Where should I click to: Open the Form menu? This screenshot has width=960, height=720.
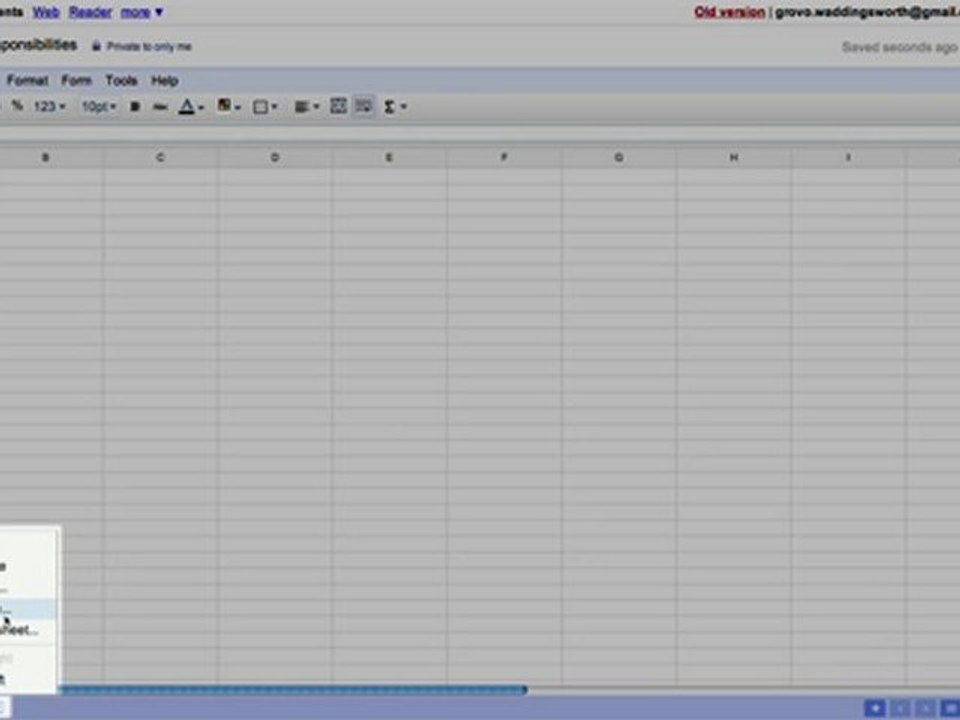pyautogui.click(x=77, y=80)
